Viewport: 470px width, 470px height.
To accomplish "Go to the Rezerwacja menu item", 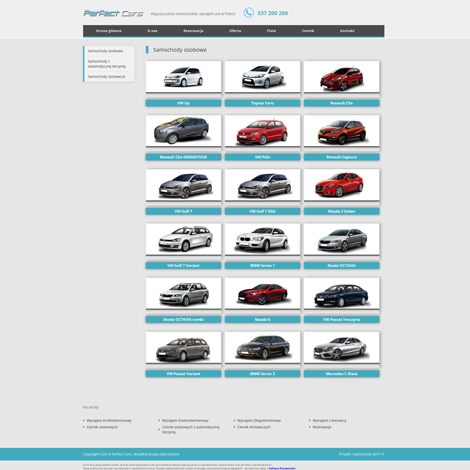I will coord(193,31).
